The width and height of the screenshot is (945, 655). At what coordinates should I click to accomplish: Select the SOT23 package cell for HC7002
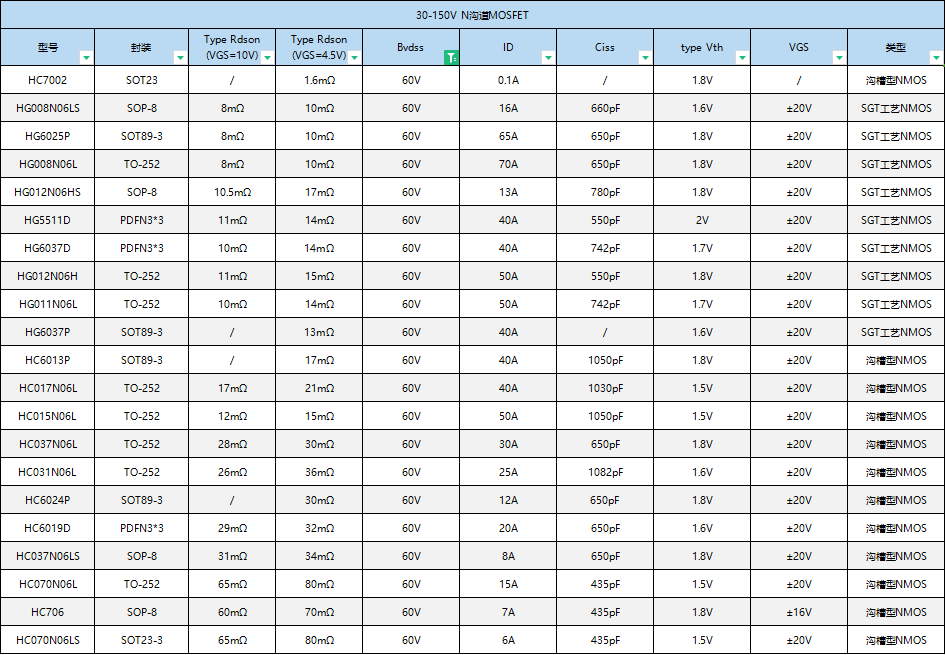[x=140, y=80]
